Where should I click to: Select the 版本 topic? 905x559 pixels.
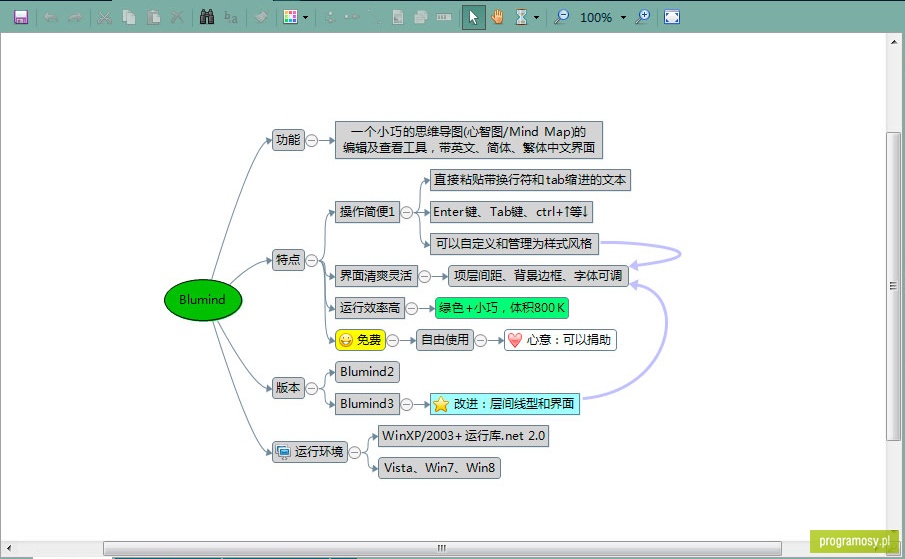(x=288, y=388)
